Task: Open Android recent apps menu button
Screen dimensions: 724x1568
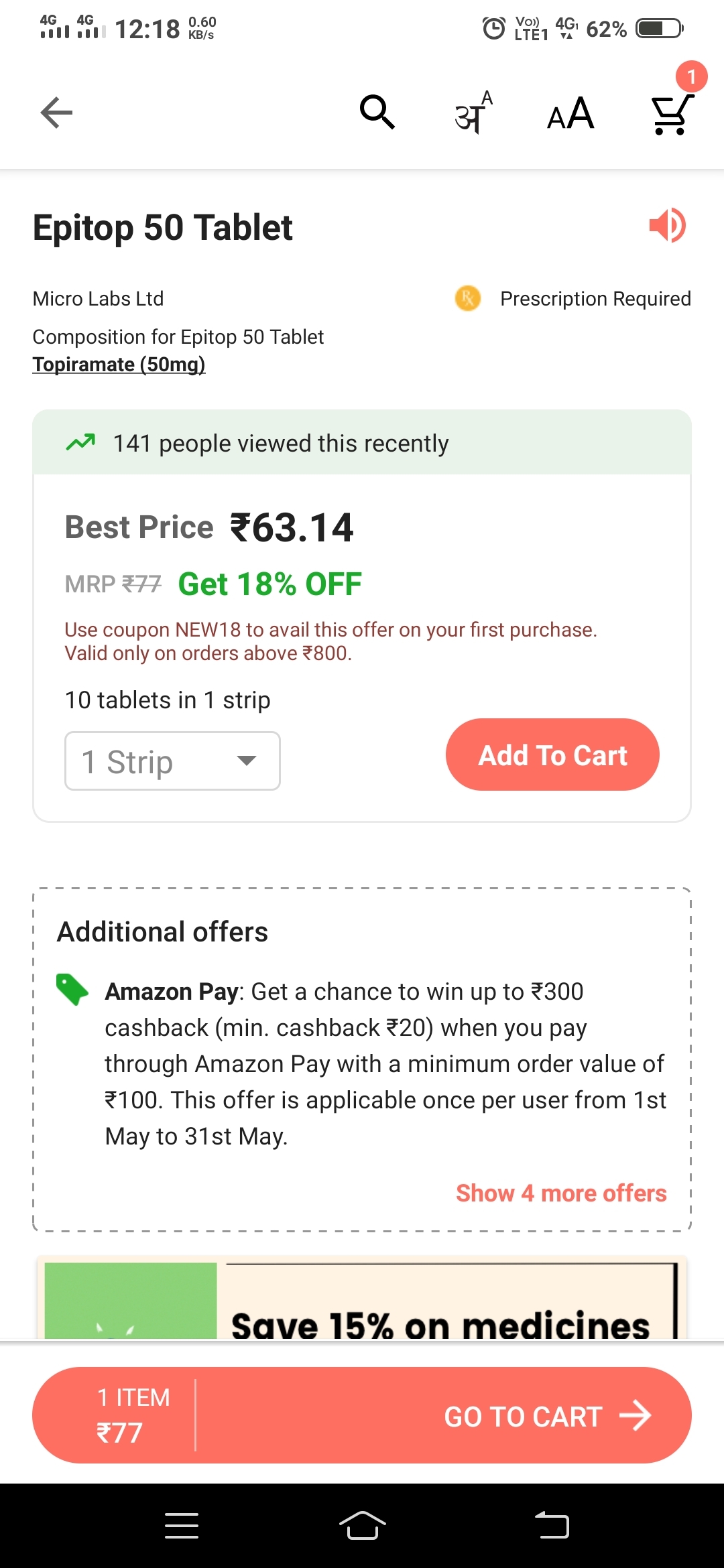Action: coord(182,1526)
